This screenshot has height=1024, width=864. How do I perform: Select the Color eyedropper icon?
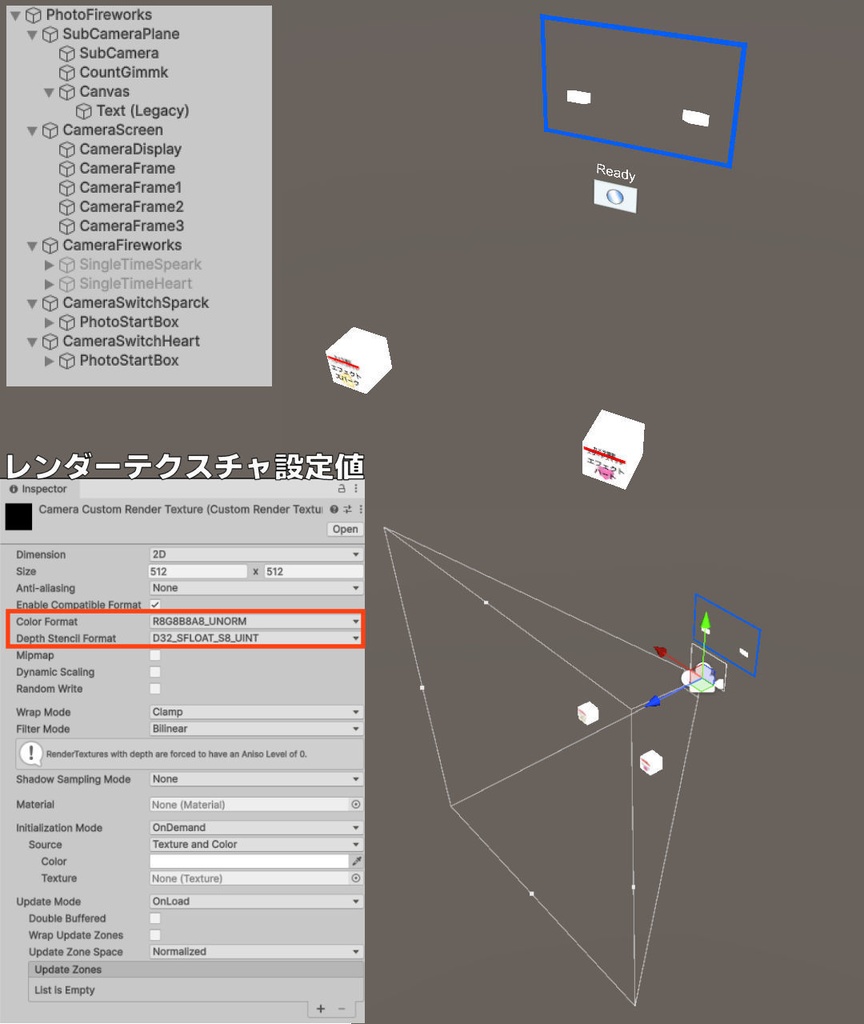point(354,860)
